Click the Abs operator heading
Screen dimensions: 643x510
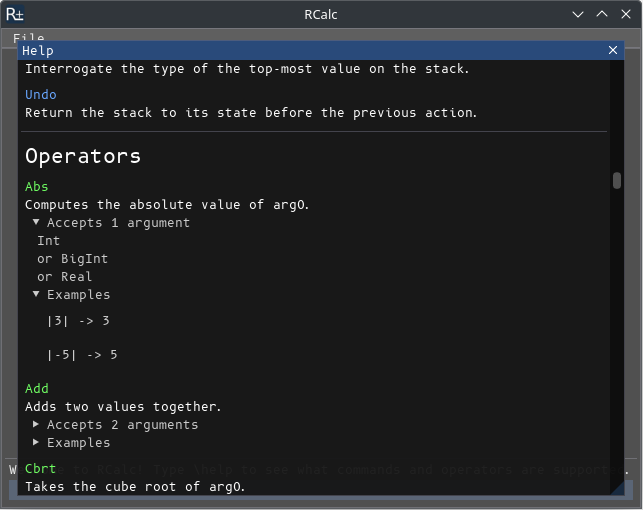(x=36, y=187)
